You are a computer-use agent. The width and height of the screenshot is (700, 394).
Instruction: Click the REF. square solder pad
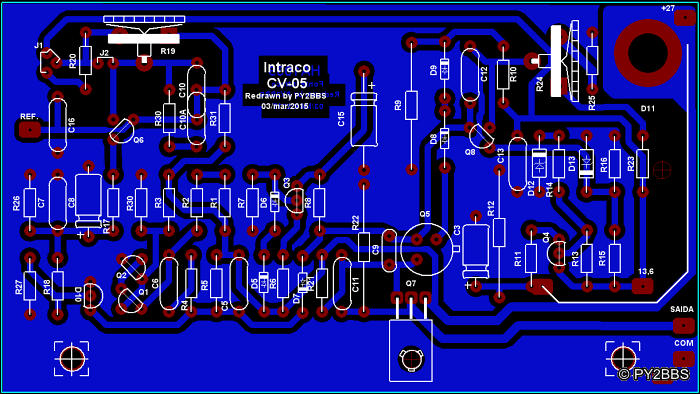pos(29,130)
